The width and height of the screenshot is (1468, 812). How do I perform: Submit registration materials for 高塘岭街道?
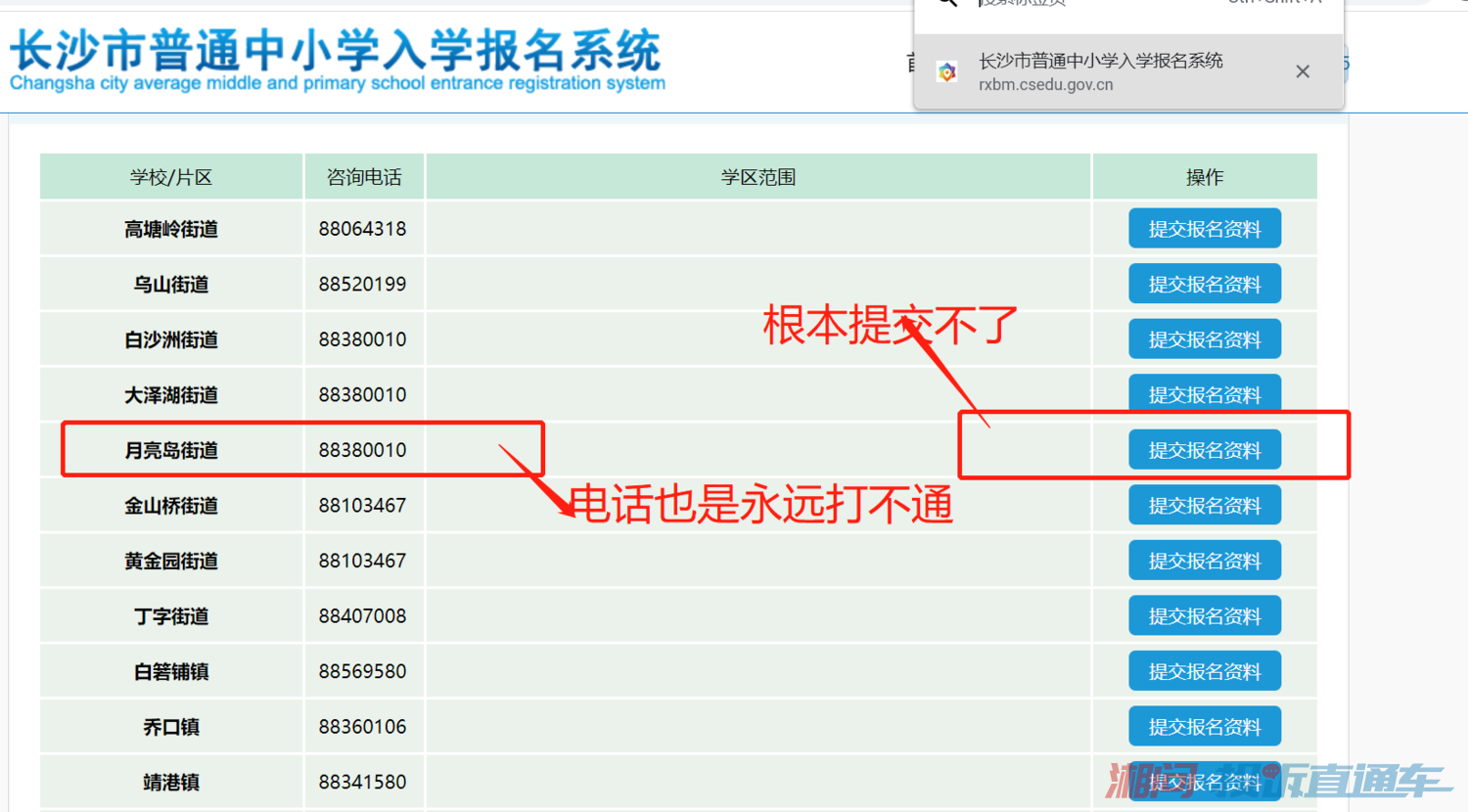point(1205,229)
